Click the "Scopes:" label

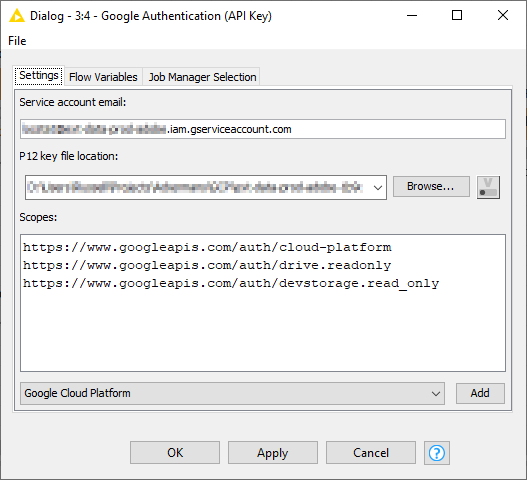[x=38, y=217]
